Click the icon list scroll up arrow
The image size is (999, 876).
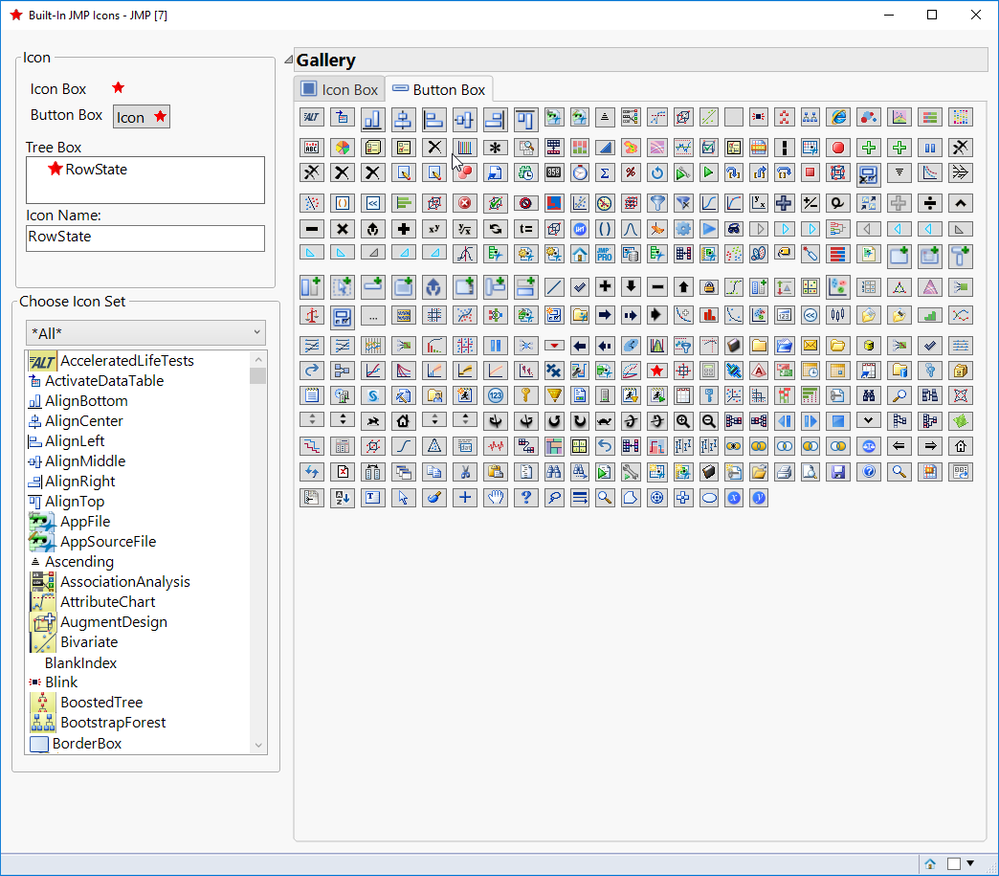point(258,360)
